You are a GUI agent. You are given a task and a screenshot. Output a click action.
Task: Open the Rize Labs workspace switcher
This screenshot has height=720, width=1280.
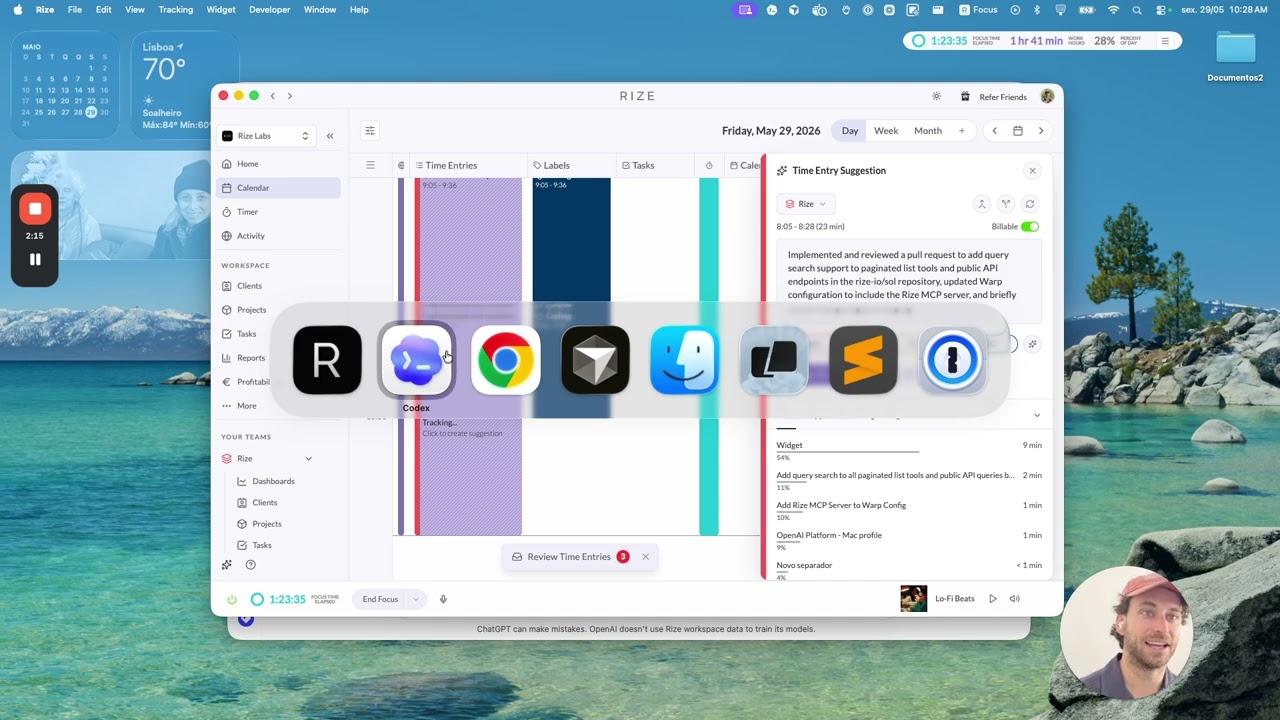265,136
